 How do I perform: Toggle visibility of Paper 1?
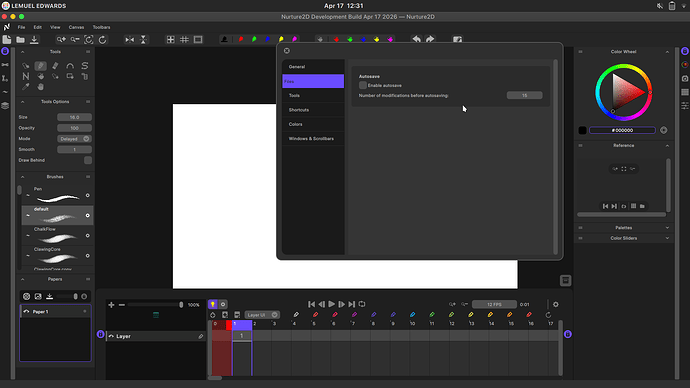[26, 311]
